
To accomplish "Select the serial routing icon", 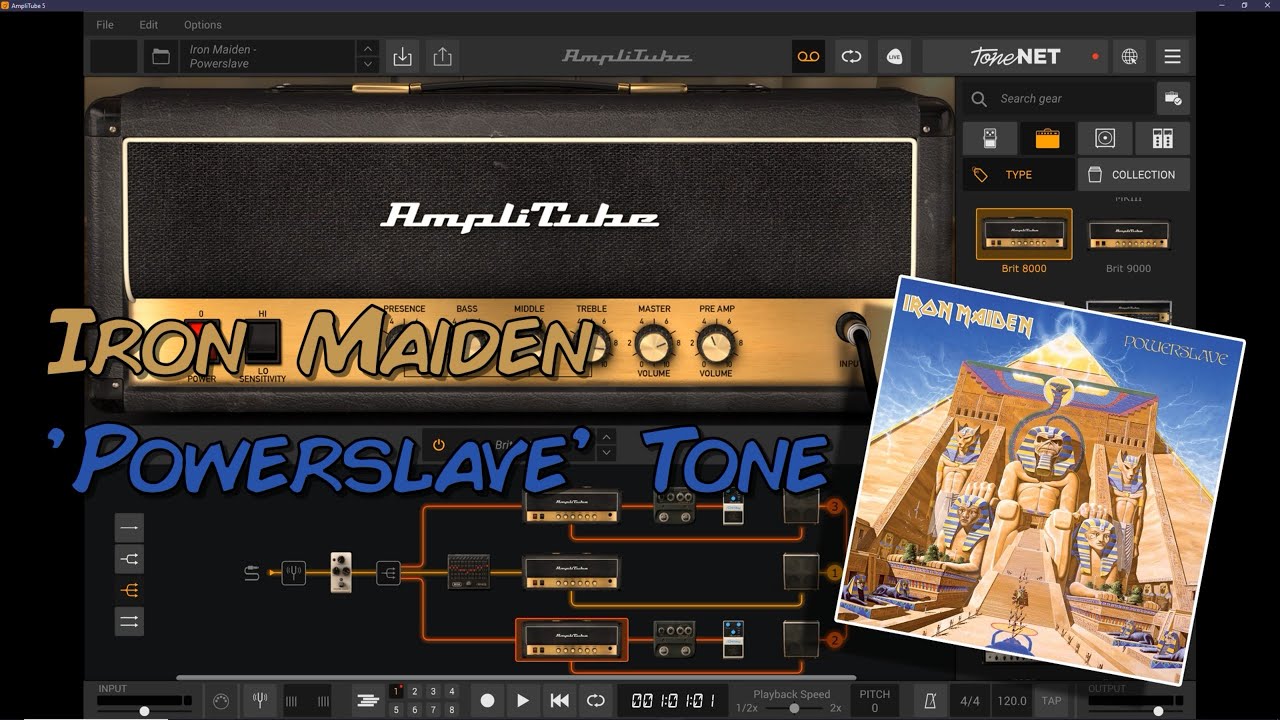I will point(129,528).
